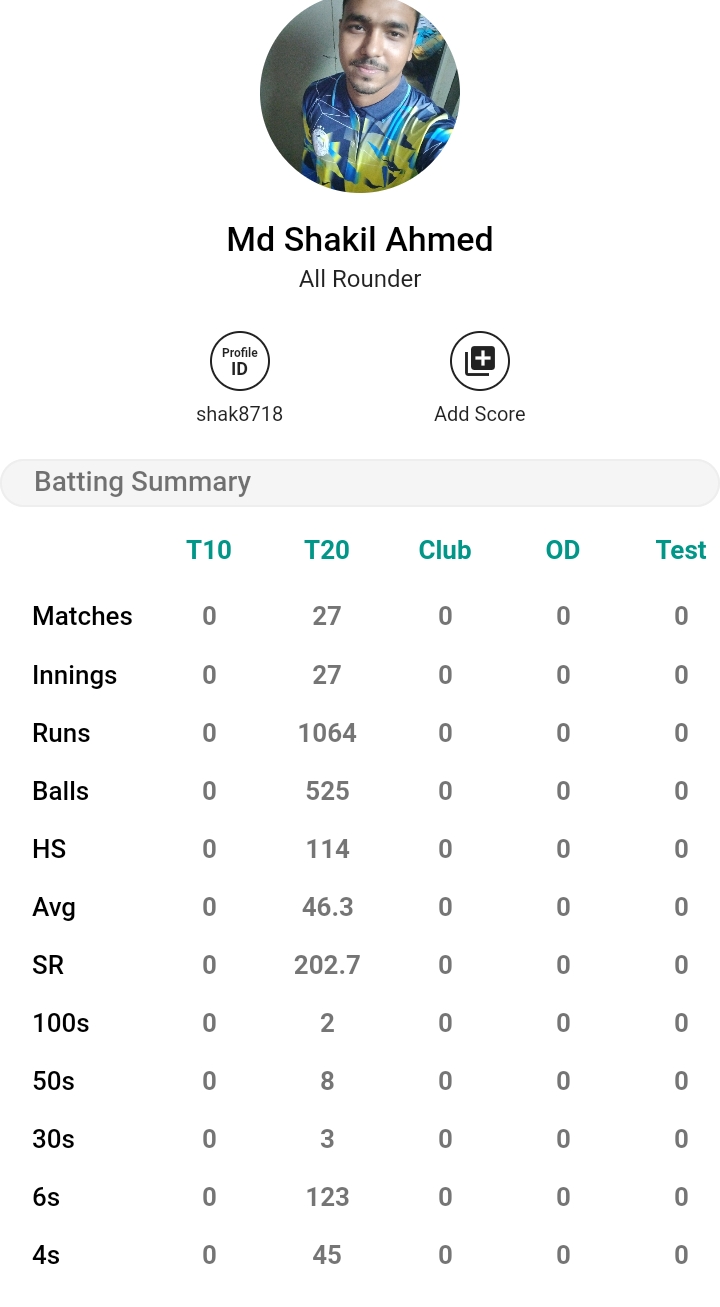This screenshot has height=1307, width=720.
Task: Choose the Test format header
Action: pos(681,550)
